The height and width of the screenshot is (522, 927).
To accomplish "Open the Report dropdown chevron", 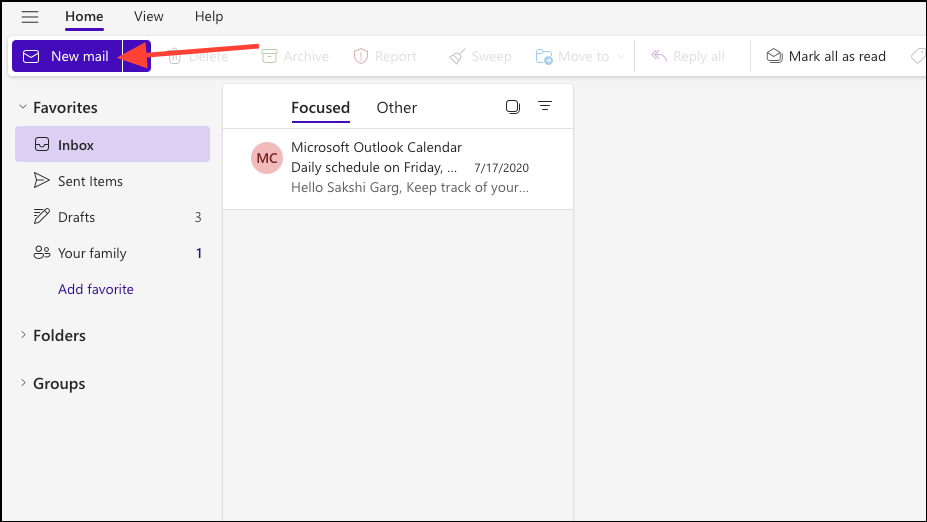I will coord(430,57).
